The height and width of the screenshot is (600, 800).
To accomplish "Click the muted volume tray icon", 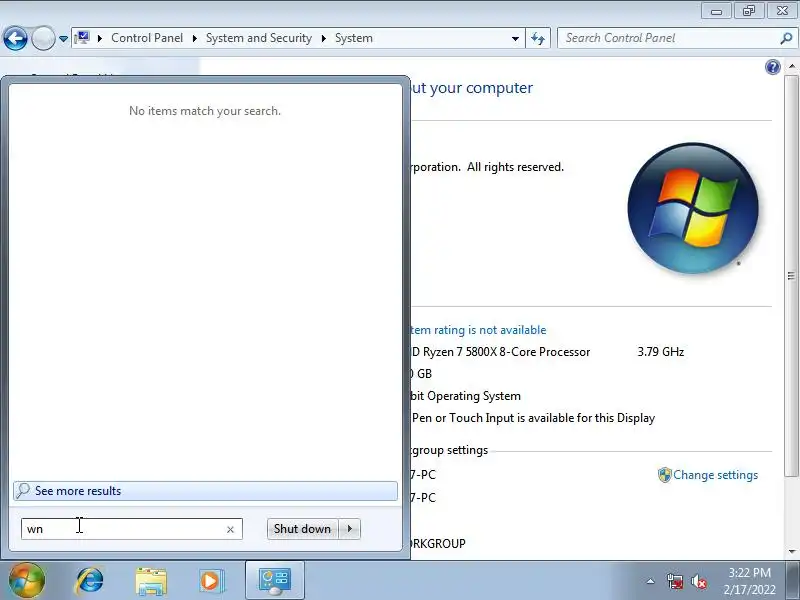I will (699, 581).
